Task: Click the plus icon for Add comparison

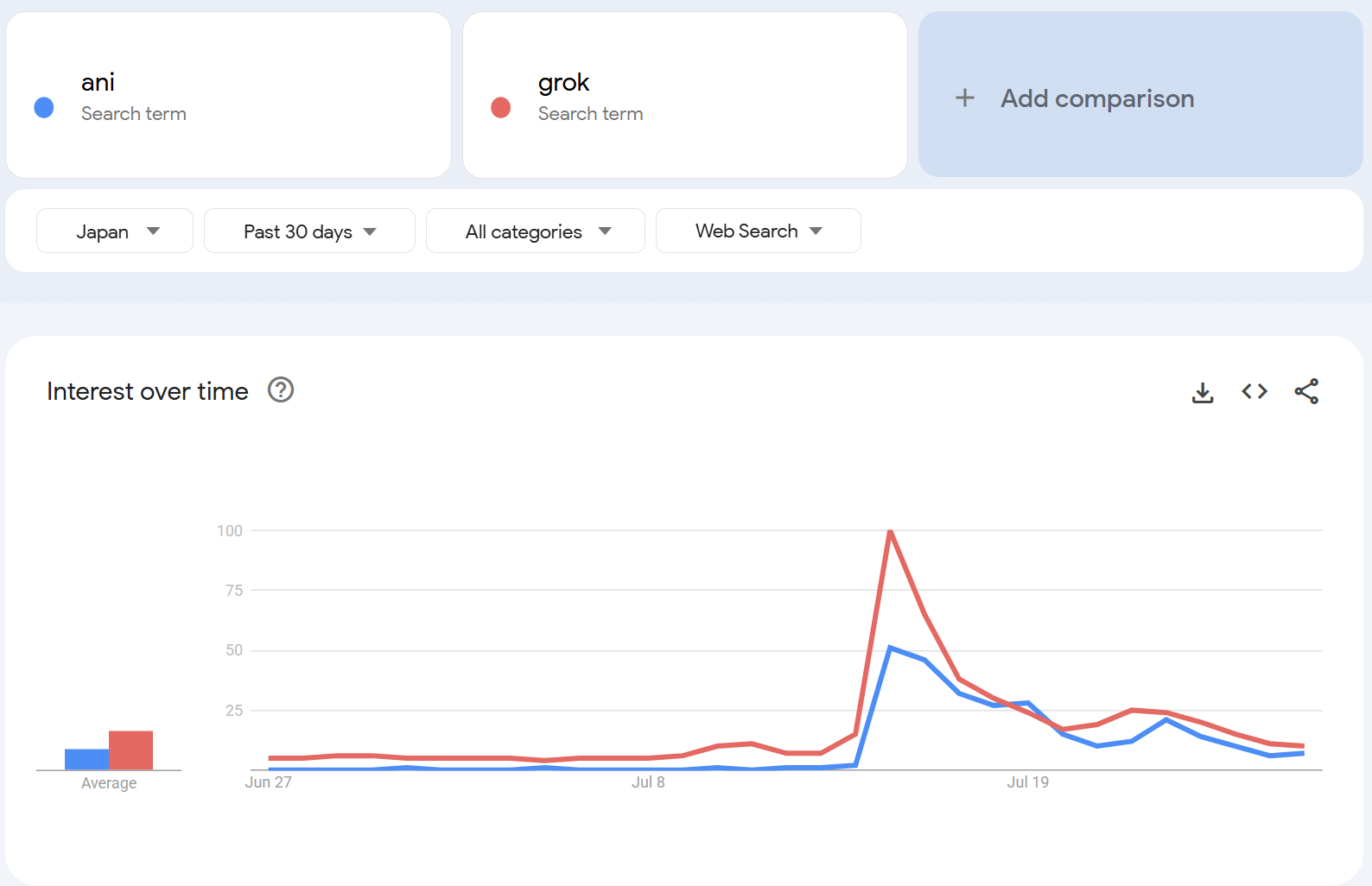Action: coord(965,98)
